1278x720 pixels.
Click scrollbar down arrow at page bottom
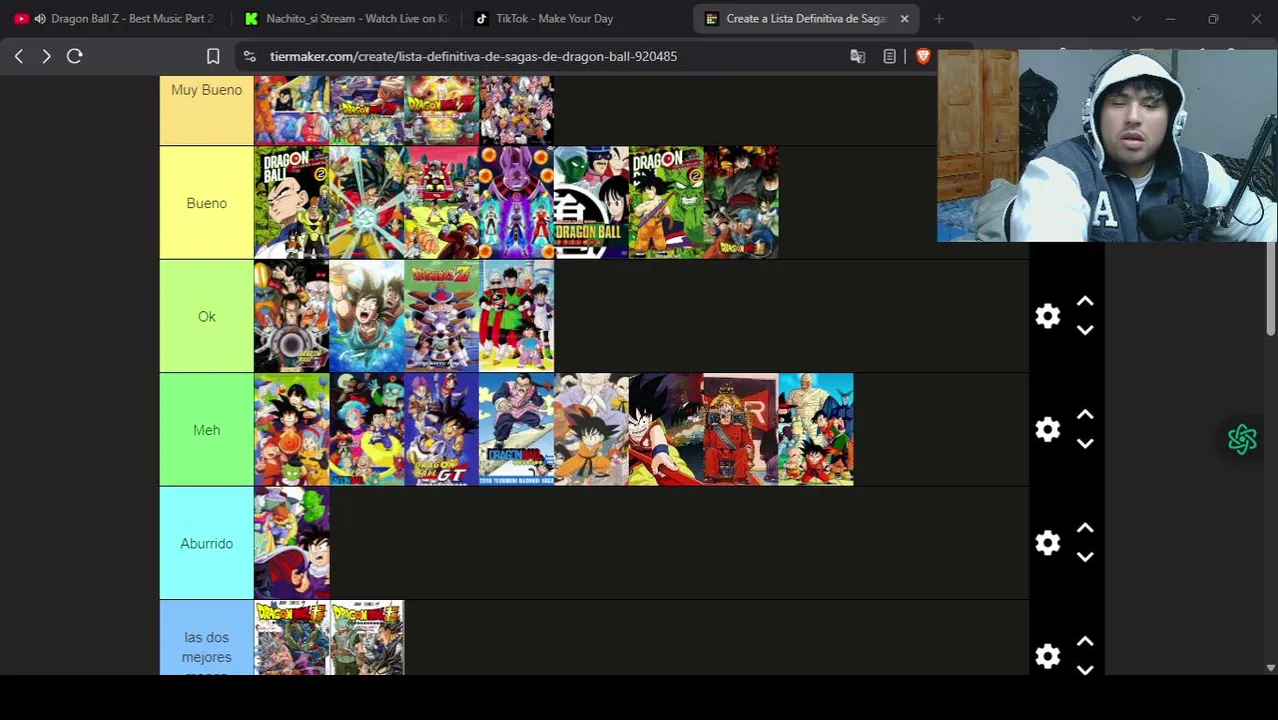(x=1270, y=667)
